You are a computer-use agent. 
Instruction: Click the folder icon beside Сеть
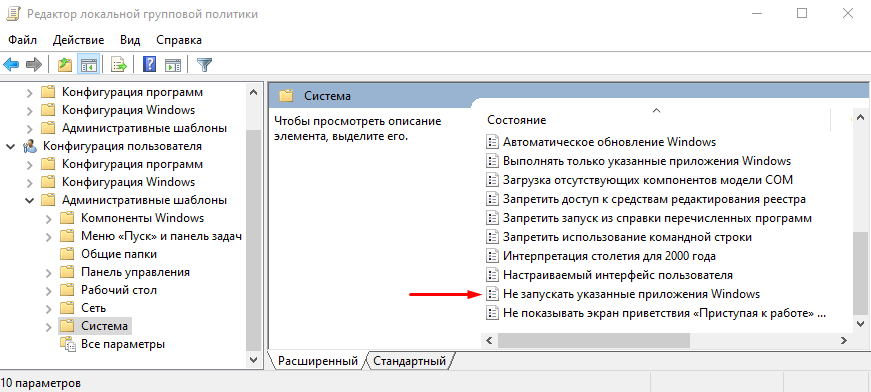coord(67,308)
